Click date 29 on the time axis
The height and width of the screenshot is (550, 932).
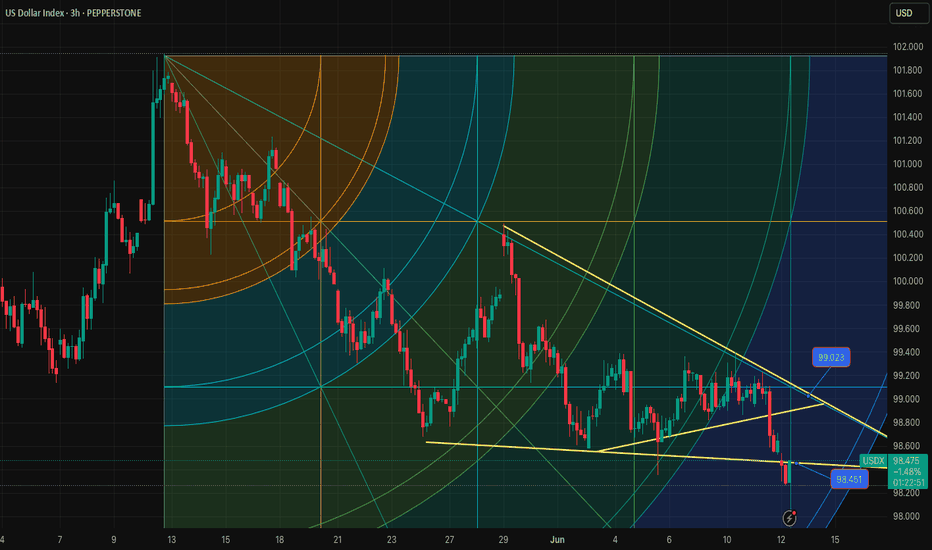pos(503,540)
